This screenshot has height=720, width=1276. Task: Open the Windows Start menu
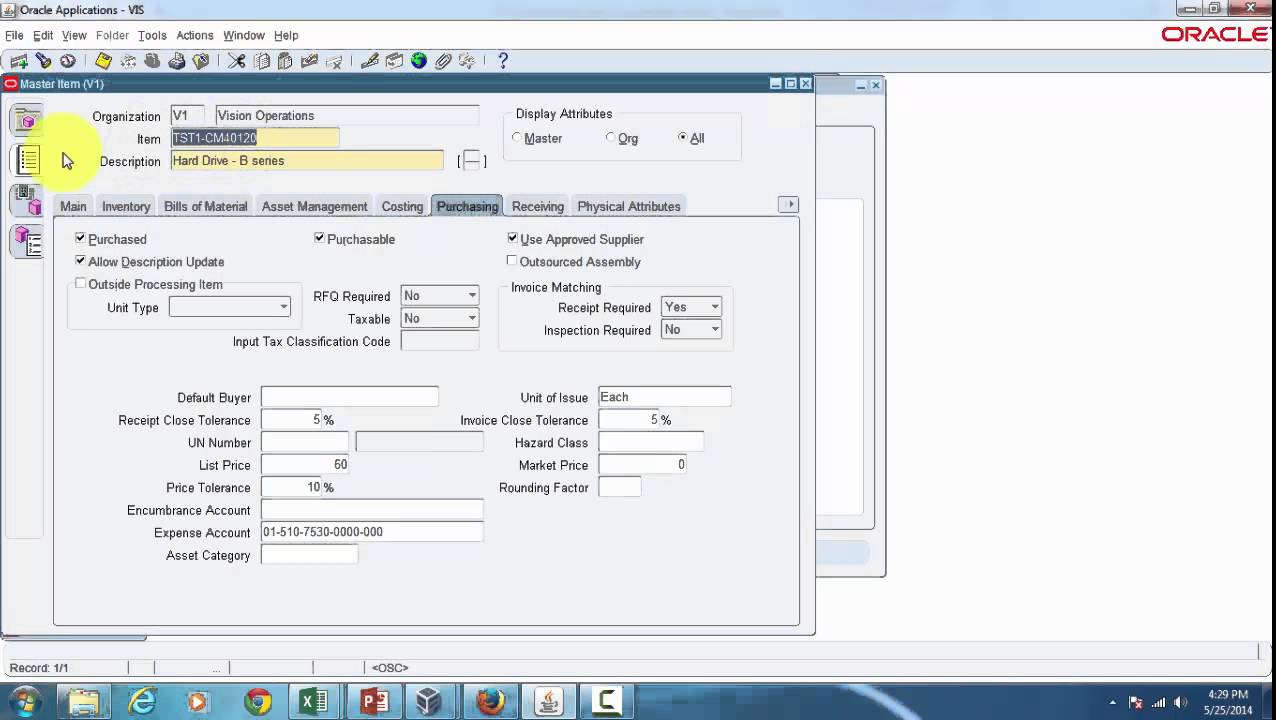point(24,701)
